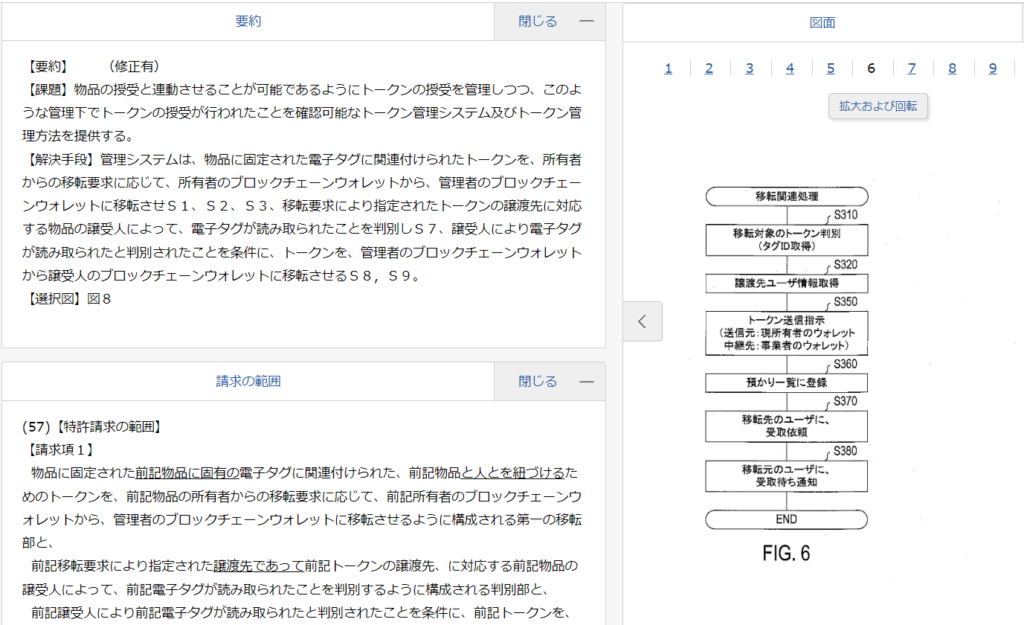Switch to drawing number 8
The height and width of the screenshot is (625, 1024).
tap(952, 69)
